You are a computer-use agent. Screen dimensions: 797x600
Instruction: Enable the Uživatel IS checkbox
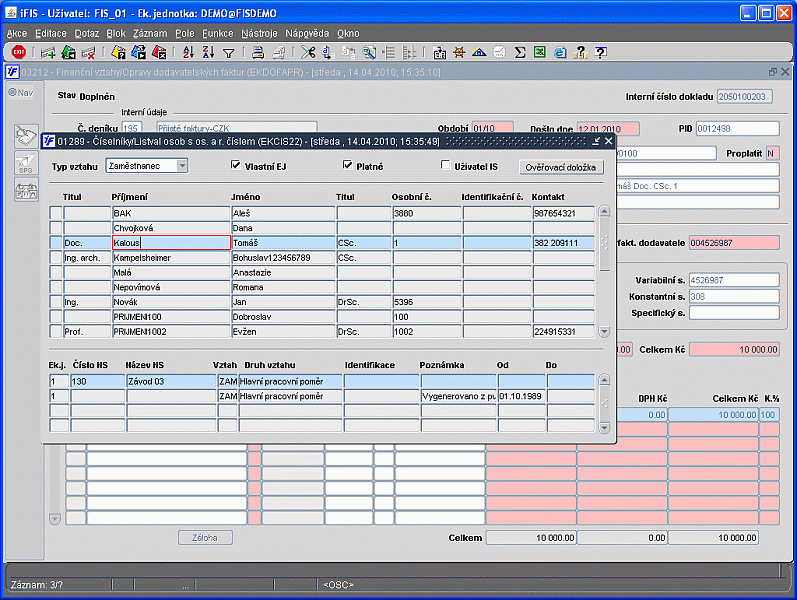pos(446,166)
